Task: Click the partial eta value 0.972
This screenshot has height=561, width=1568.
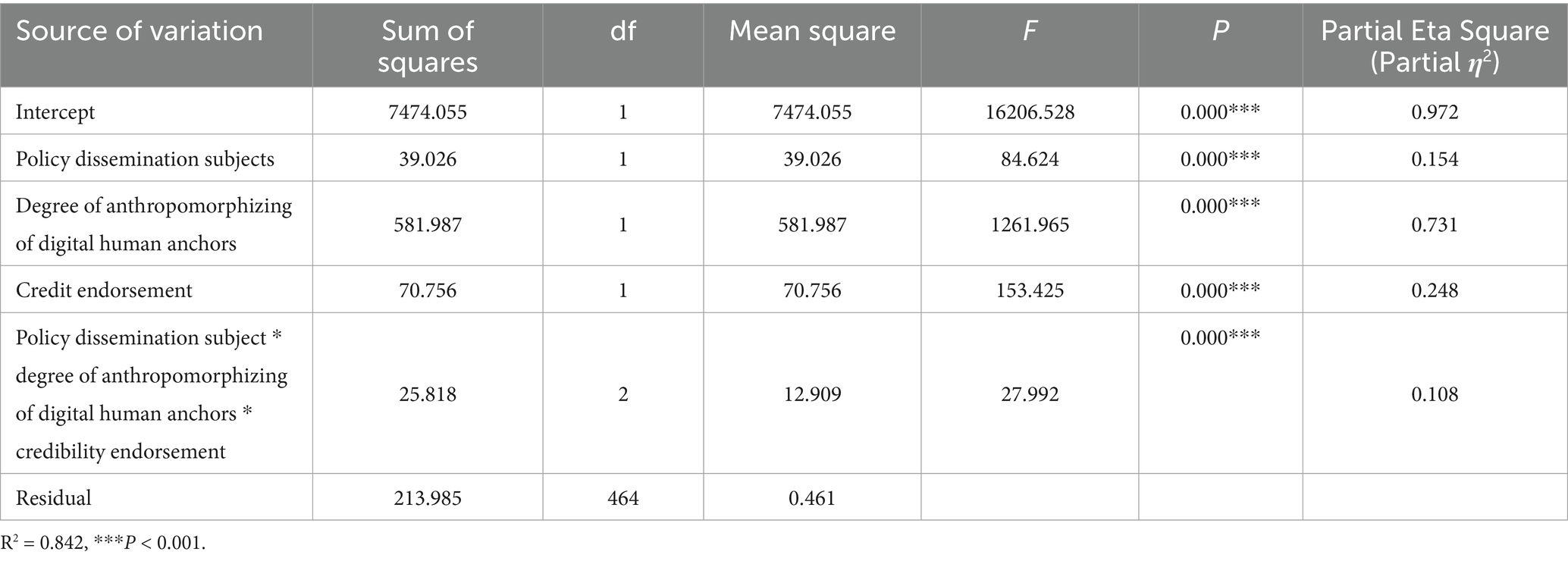Action: coord(1435,112)
